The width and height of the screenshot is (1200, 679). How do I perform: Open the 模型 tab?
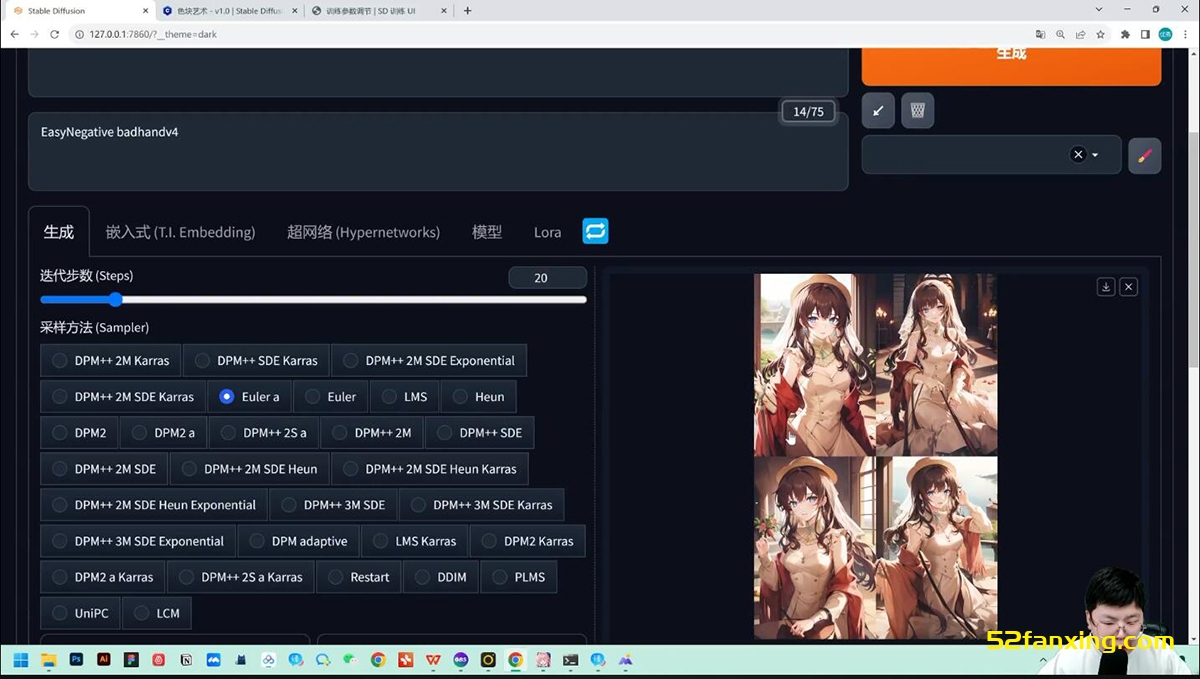(487, 232)
